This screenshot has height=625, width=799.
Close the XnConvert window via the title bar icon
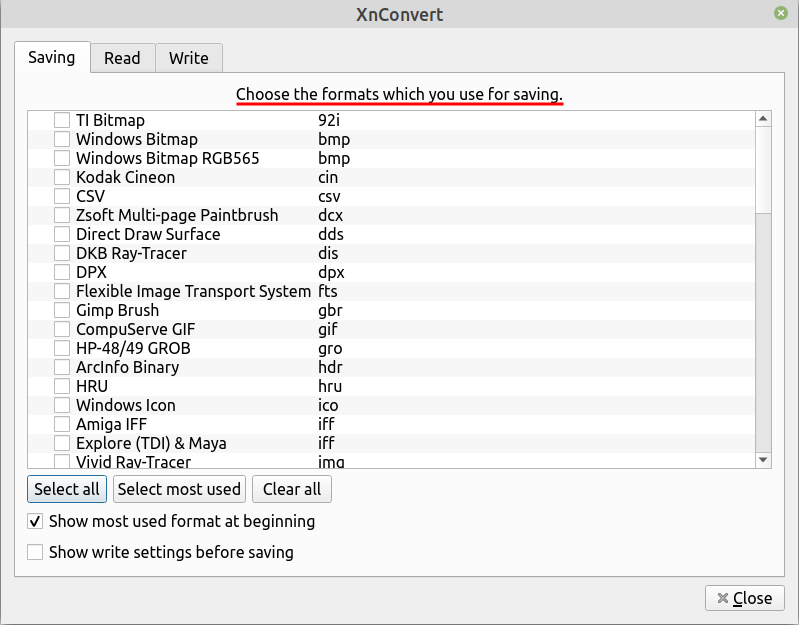point(780,14)
